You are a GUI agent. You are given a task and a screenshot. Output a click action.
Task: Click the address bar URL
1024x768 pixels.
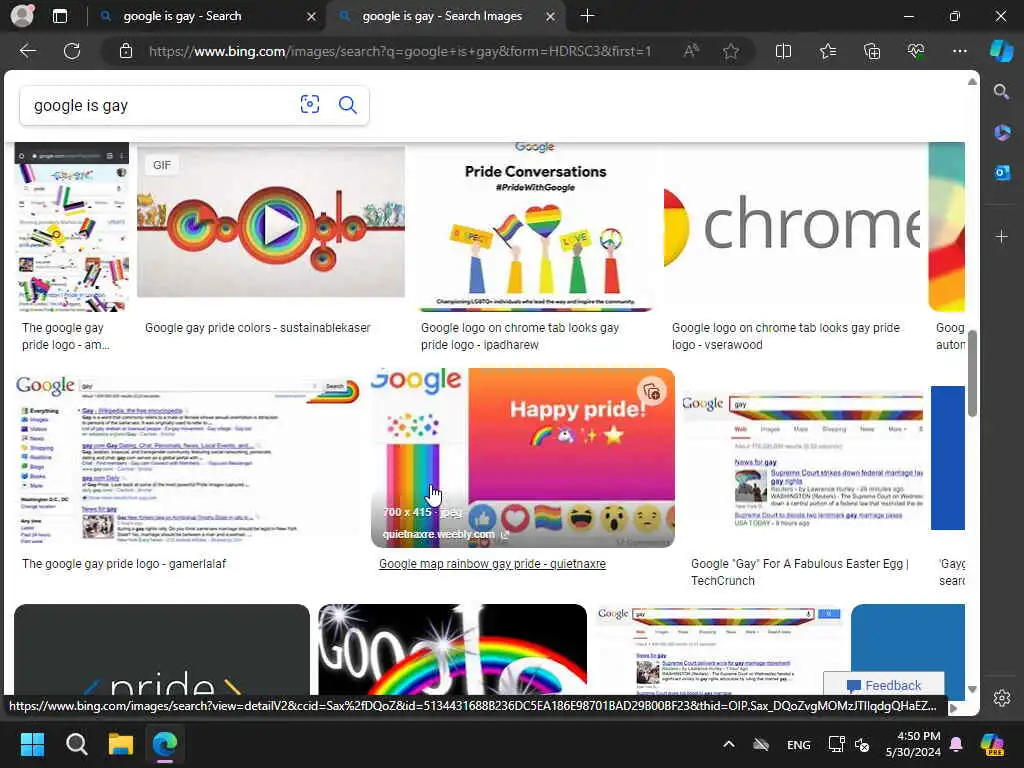pyautogui.click(x=400, y=51)
